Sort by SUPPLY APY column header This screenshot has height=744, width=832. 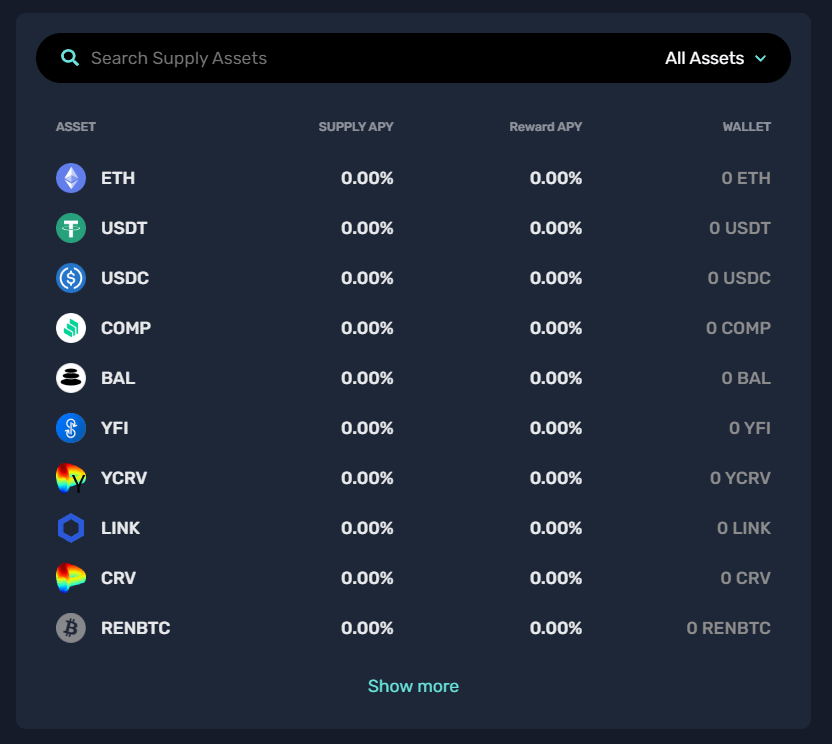356,127
